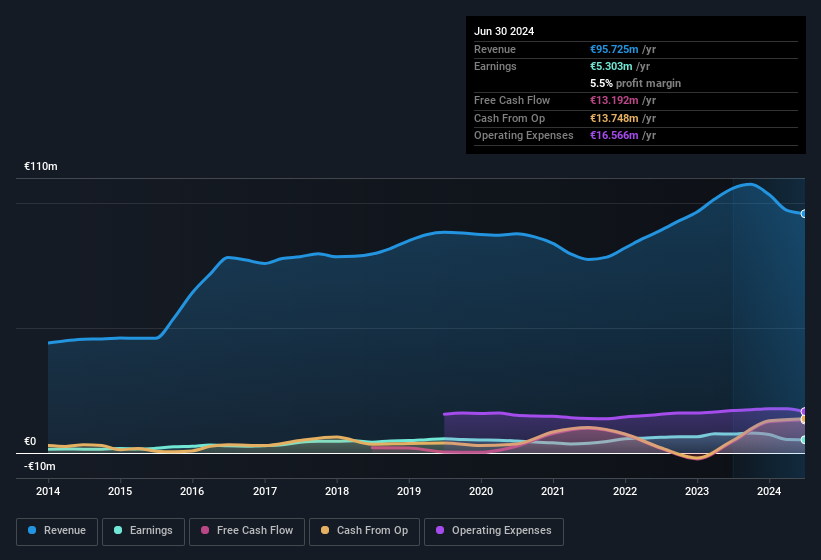Image resolution: width=821 pixels, height=560 pixels.
Task: Click the -€10m y-axis label
Action: (x=40, y=466)
